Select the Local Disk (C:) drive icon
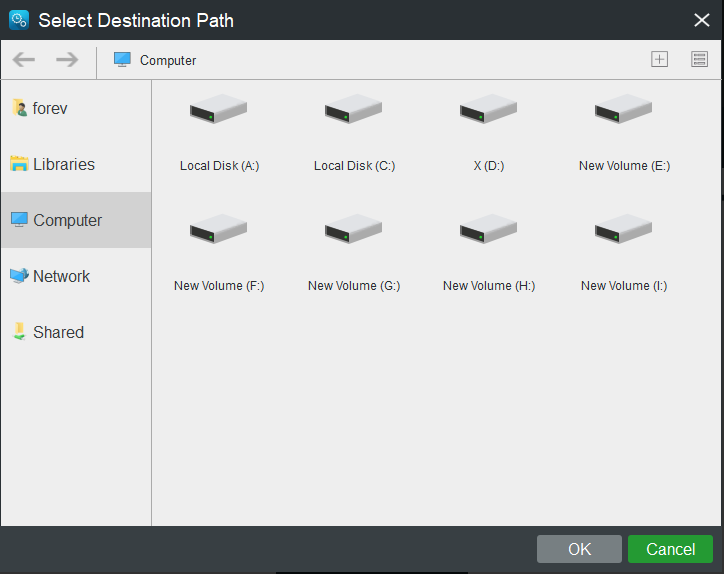 353,109
